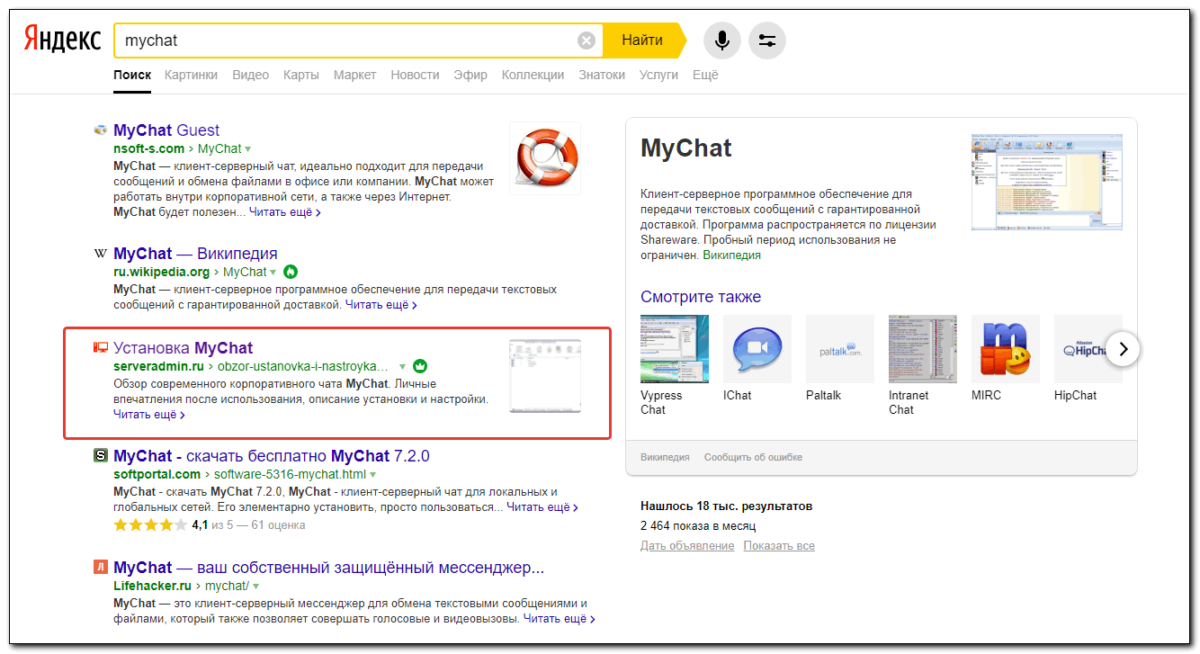Screen dimensions: 1200x654
Task: Expand dropdown arrow next to nsoft-s.com MyChat
Action: [x=249, y=149]
